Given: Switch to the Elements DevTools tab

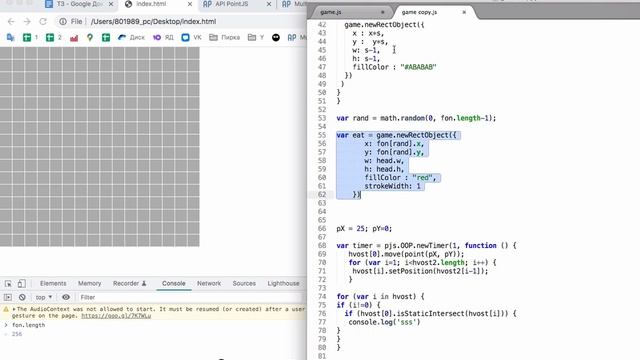Looking at the screenshot, I should pyautogui.click(x=53, y=283).
